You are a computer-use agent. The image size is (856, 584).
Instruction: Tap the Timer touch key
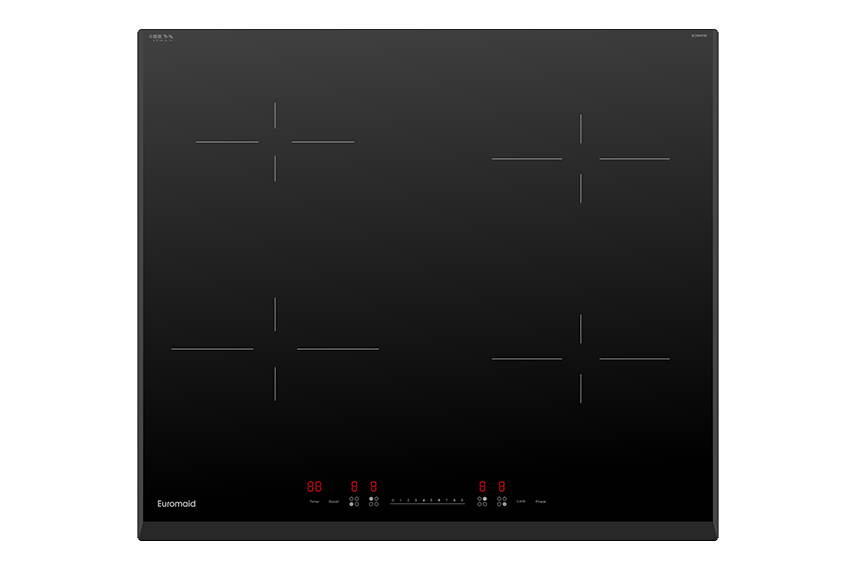pyautogui.click(x=314, y=502)
